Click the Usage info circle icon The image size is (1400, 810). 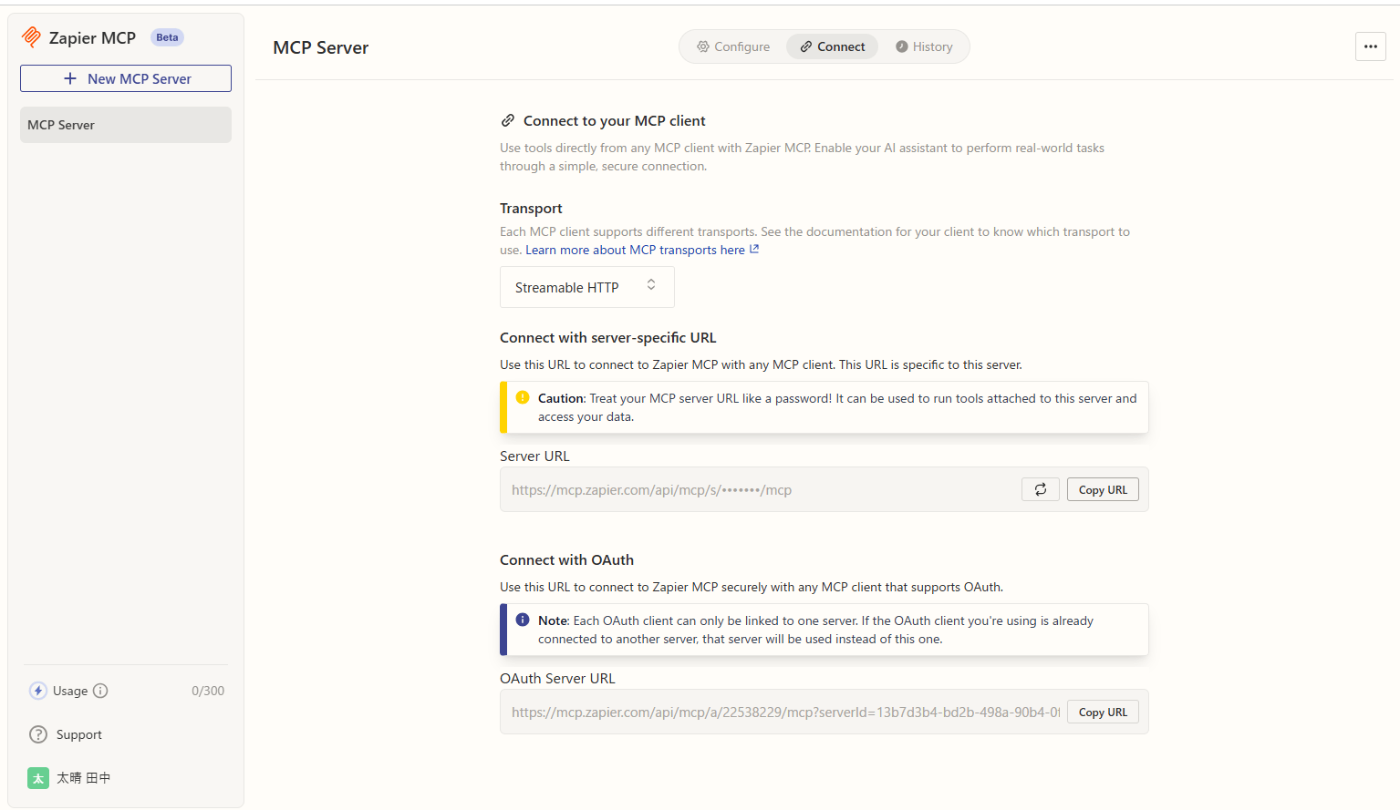point(100,691)
